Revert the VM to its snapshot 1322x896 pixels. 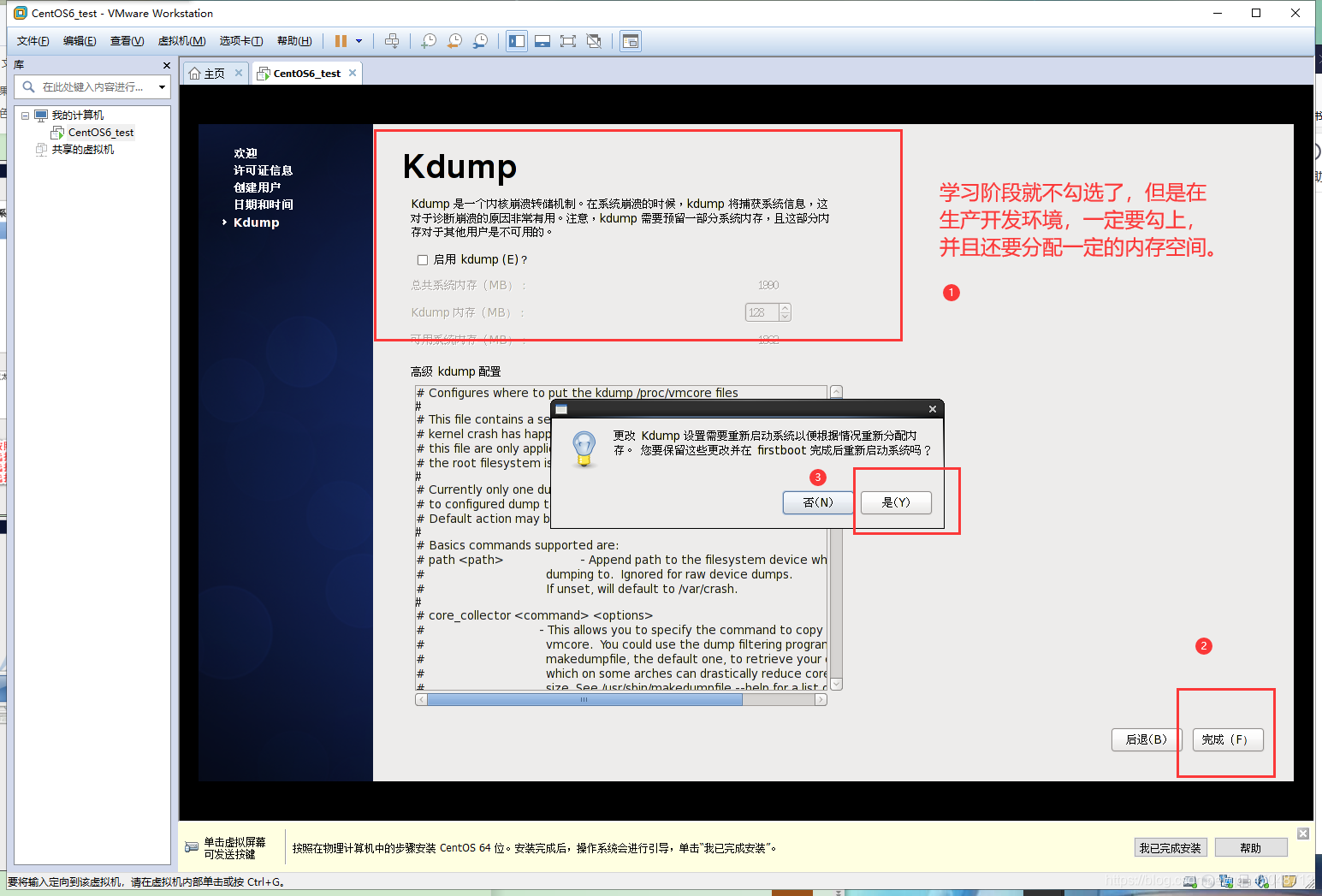[454, 40]
